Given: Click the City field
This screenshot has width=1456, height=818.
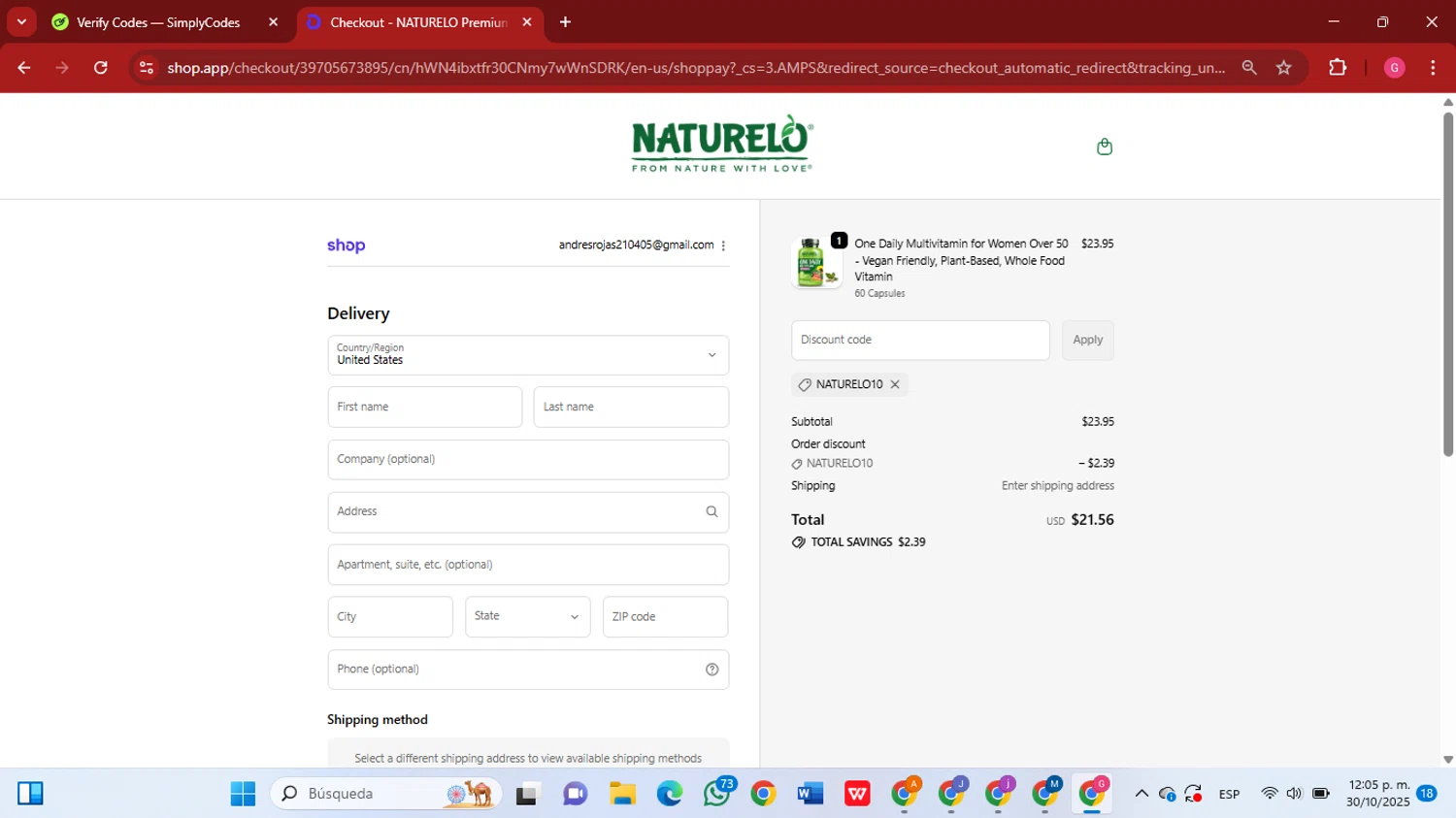Looking at the screenshot, I should (x=390, y=617).
